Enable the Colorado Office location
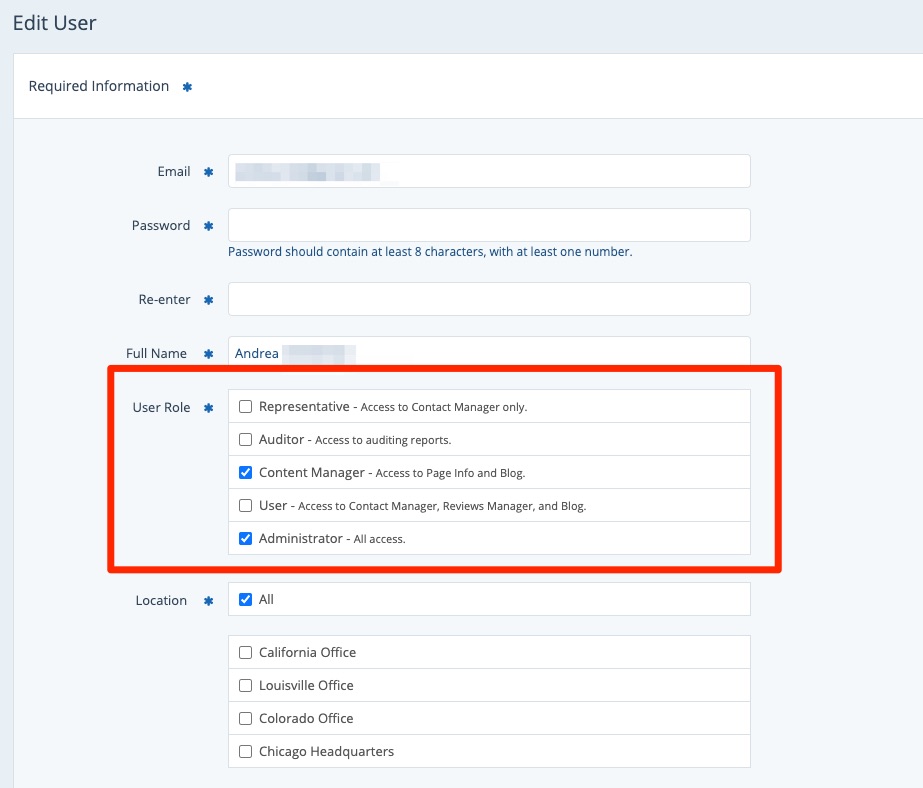This screenshot has width=923, height=788. pyautogui.click(x=245, y=719)
